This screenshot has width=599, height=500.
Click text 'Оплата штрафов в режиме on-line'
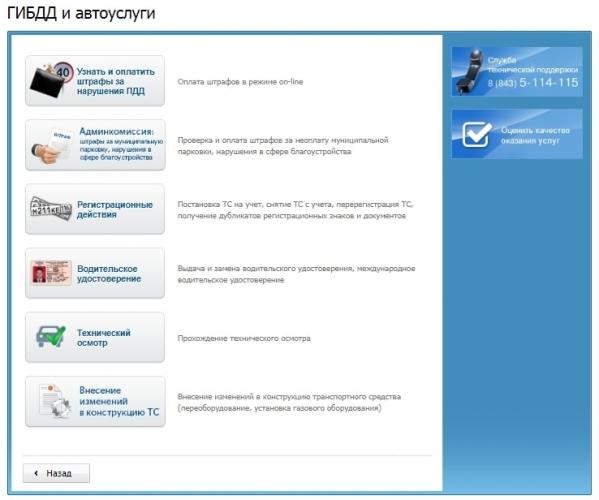240,82
